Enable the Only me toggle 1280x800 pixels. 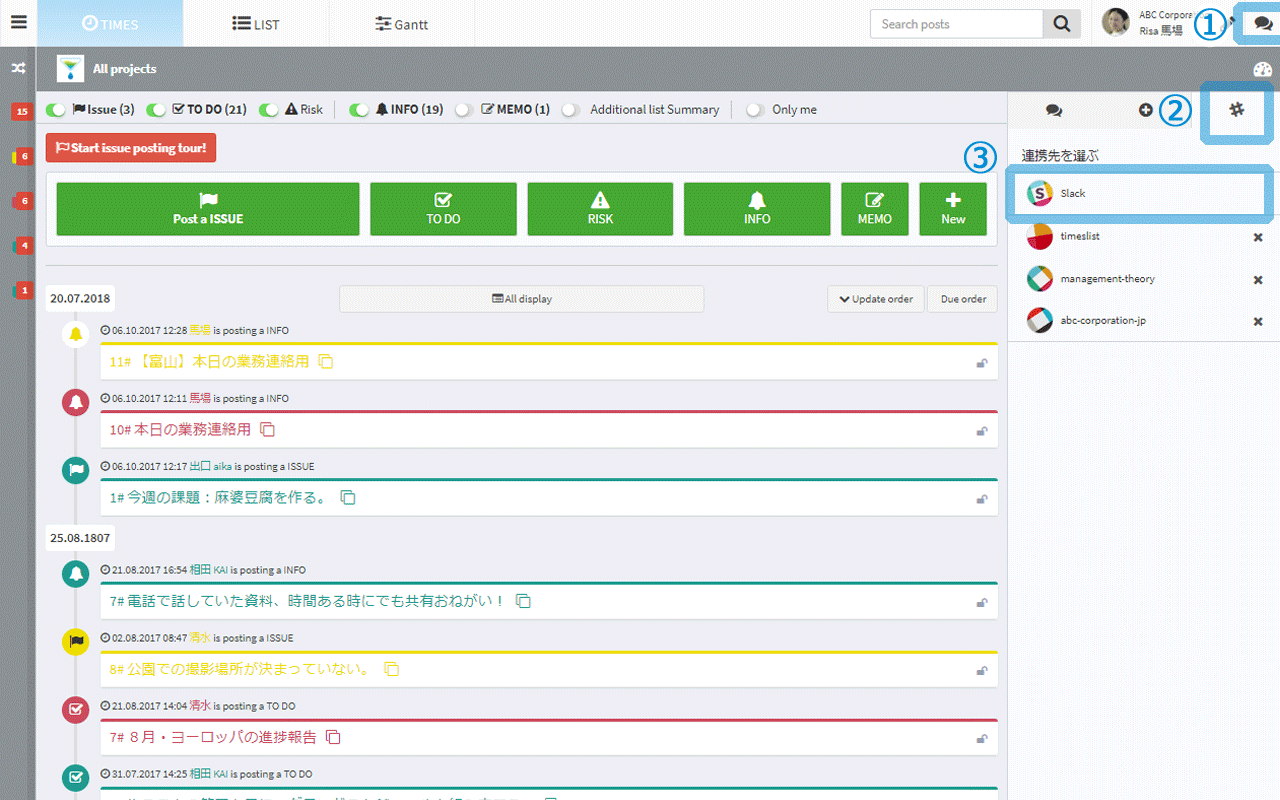[x=754, y=110]
